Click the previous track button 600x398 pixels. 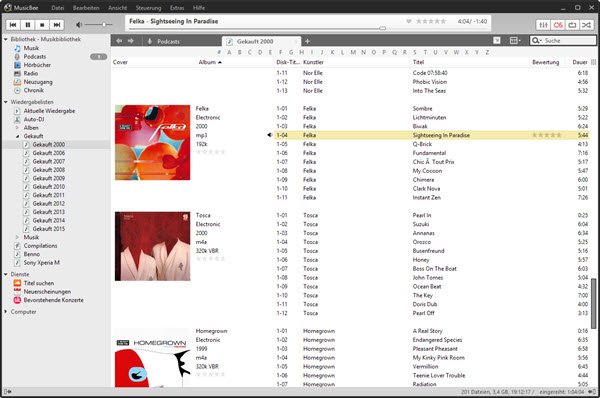click(13, 25)
